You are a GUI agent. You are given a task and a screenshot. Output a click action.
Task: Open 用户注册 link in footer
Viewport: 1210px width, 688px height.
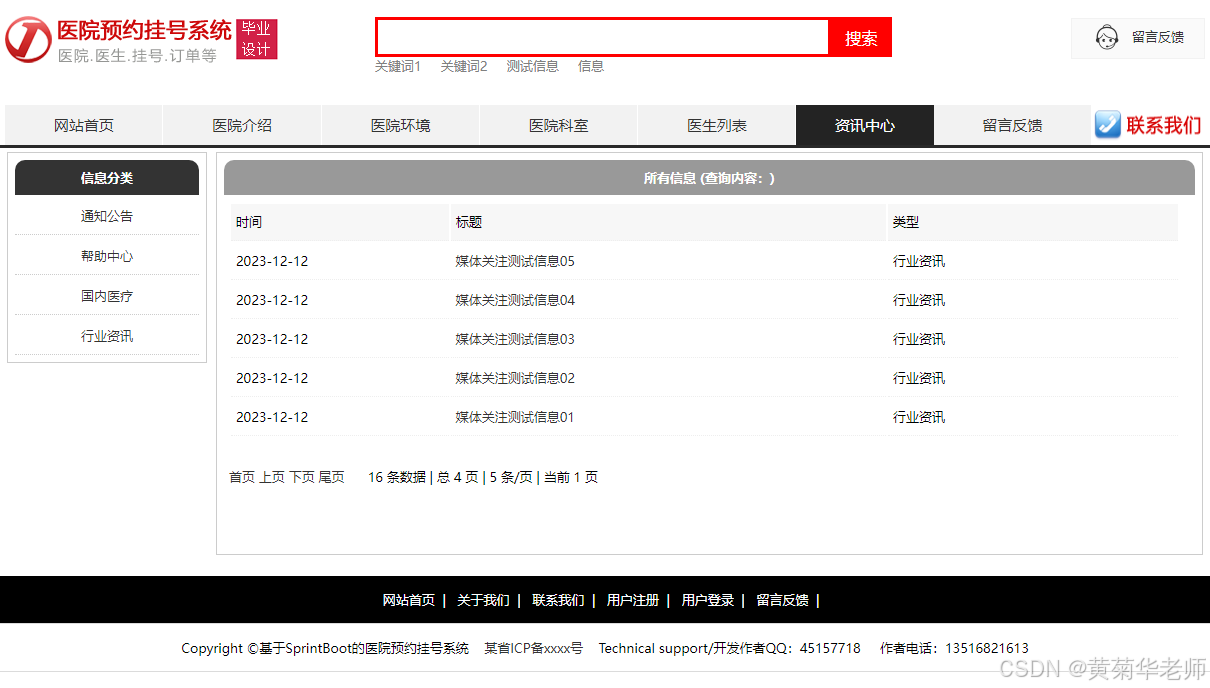click(633, 600)
